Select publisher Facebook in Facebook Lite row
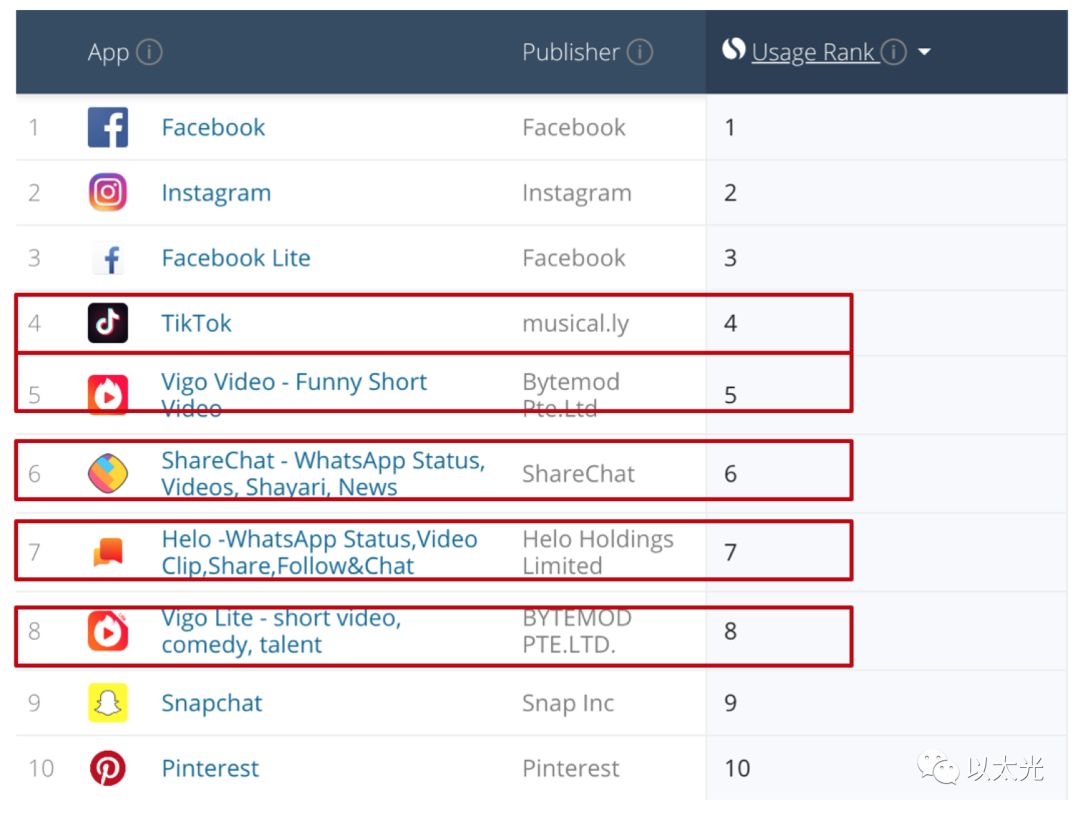 [574, 258]
